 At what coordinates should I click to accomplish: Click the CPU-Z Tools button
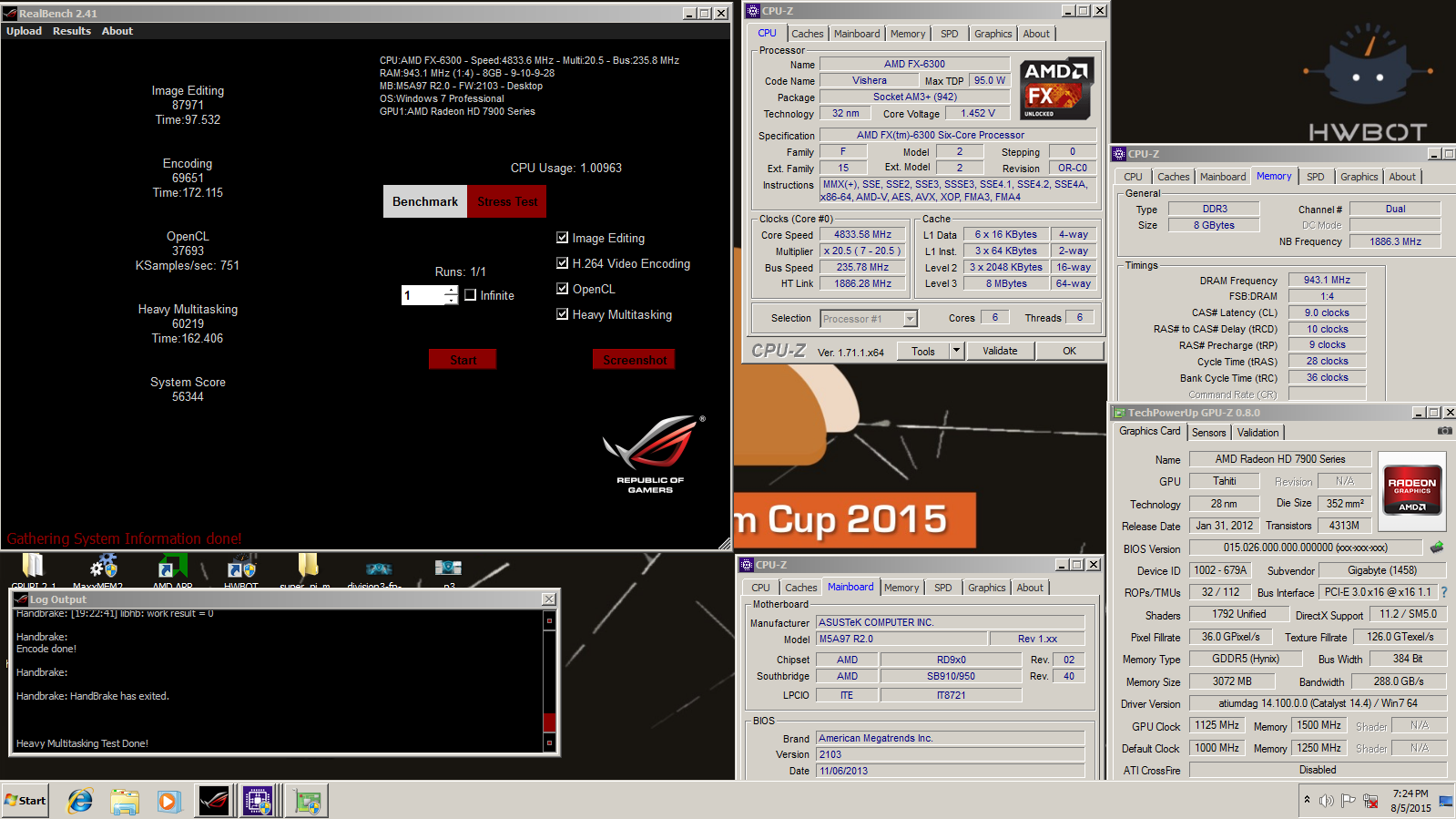923,351
